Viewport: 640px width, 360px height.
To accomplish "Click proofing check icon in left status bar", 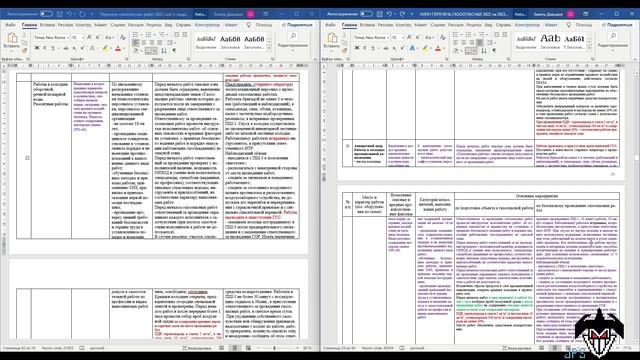I will (82, 348).
